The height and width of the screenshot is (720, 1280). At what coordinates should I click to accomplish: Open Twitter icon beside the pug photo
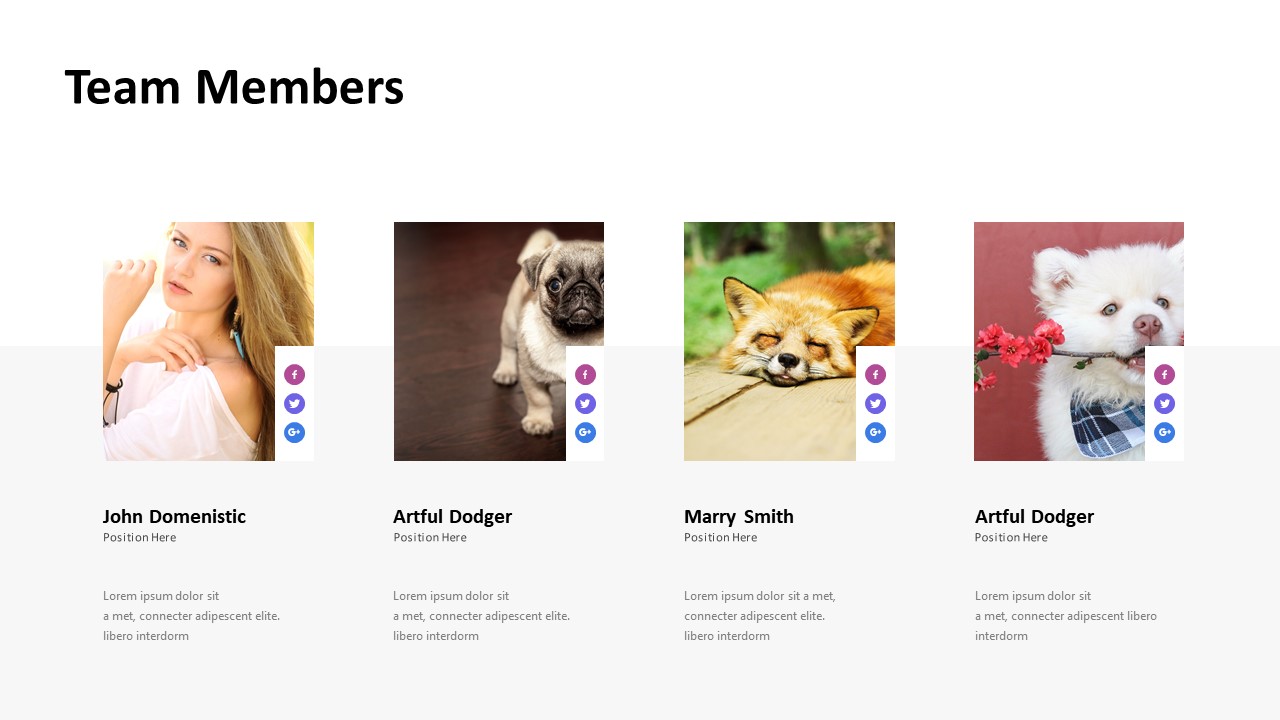point(585,404)
